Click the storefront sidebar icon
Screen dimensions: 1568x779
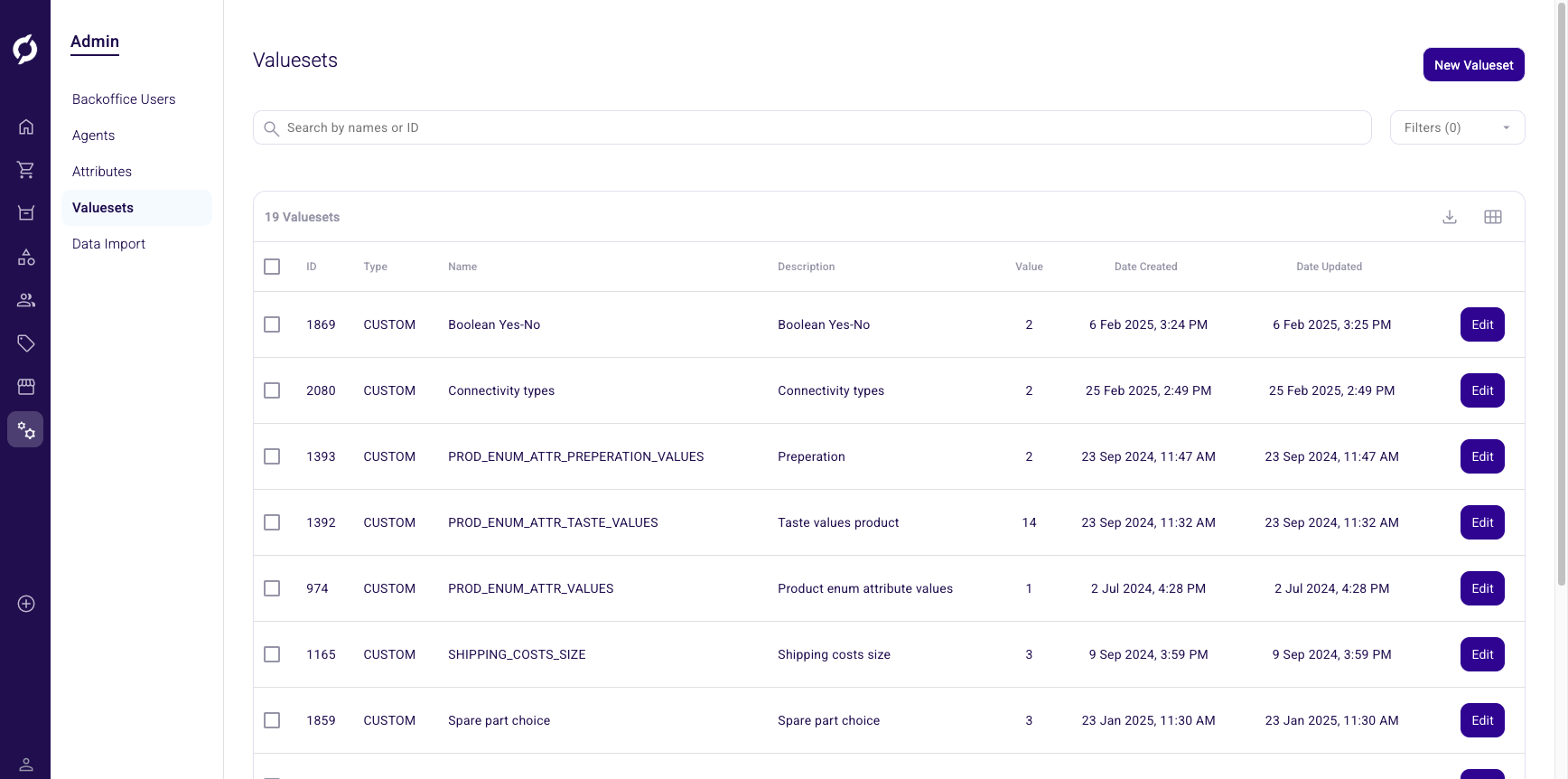tap(26, 387)
